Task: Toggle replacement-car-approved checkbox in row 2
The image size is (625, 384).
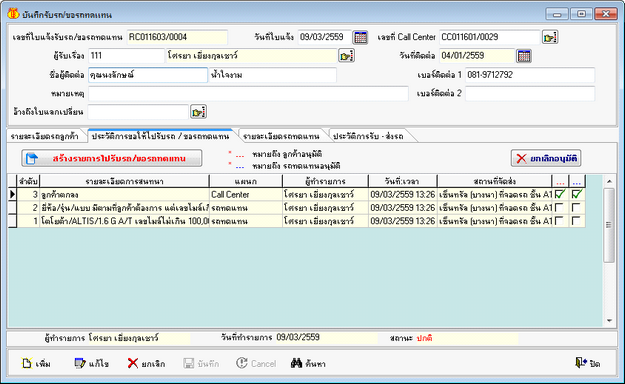Action: coord(576,207)
